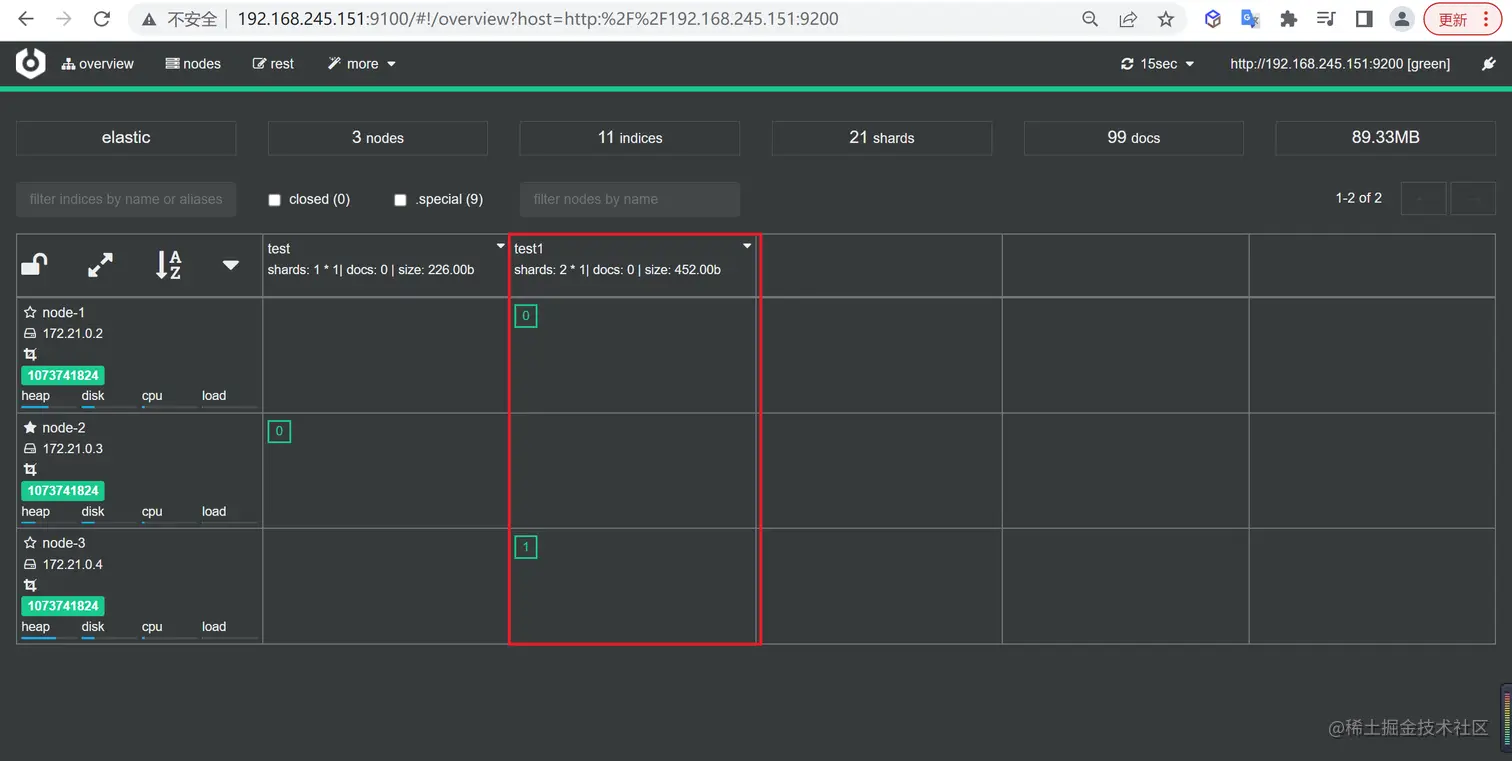1512x761 pixels.
Task: Select shard 0 of test1 on node-1
Action: (526, 316)
